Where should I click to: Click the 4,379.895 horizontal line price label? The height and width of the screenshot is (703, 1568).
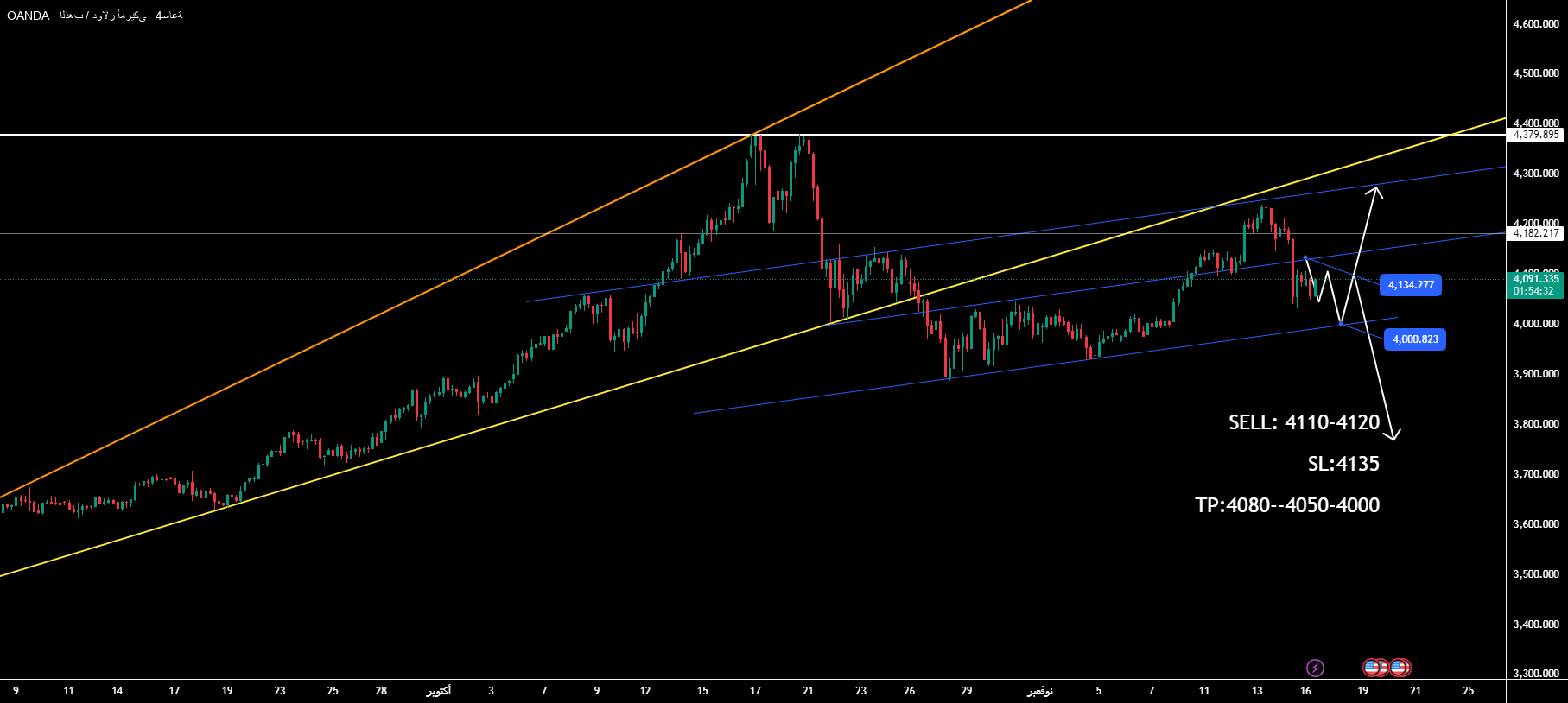click(1536, 135)
